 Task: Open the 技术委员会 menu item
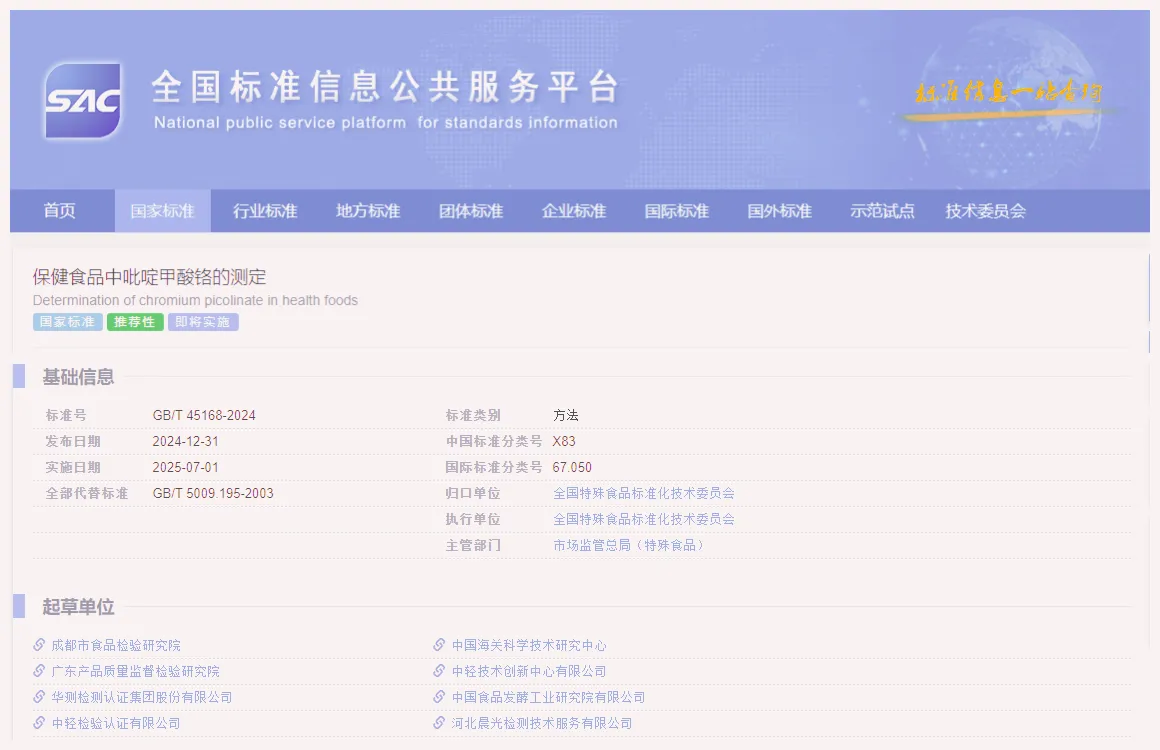click(985, 211)
